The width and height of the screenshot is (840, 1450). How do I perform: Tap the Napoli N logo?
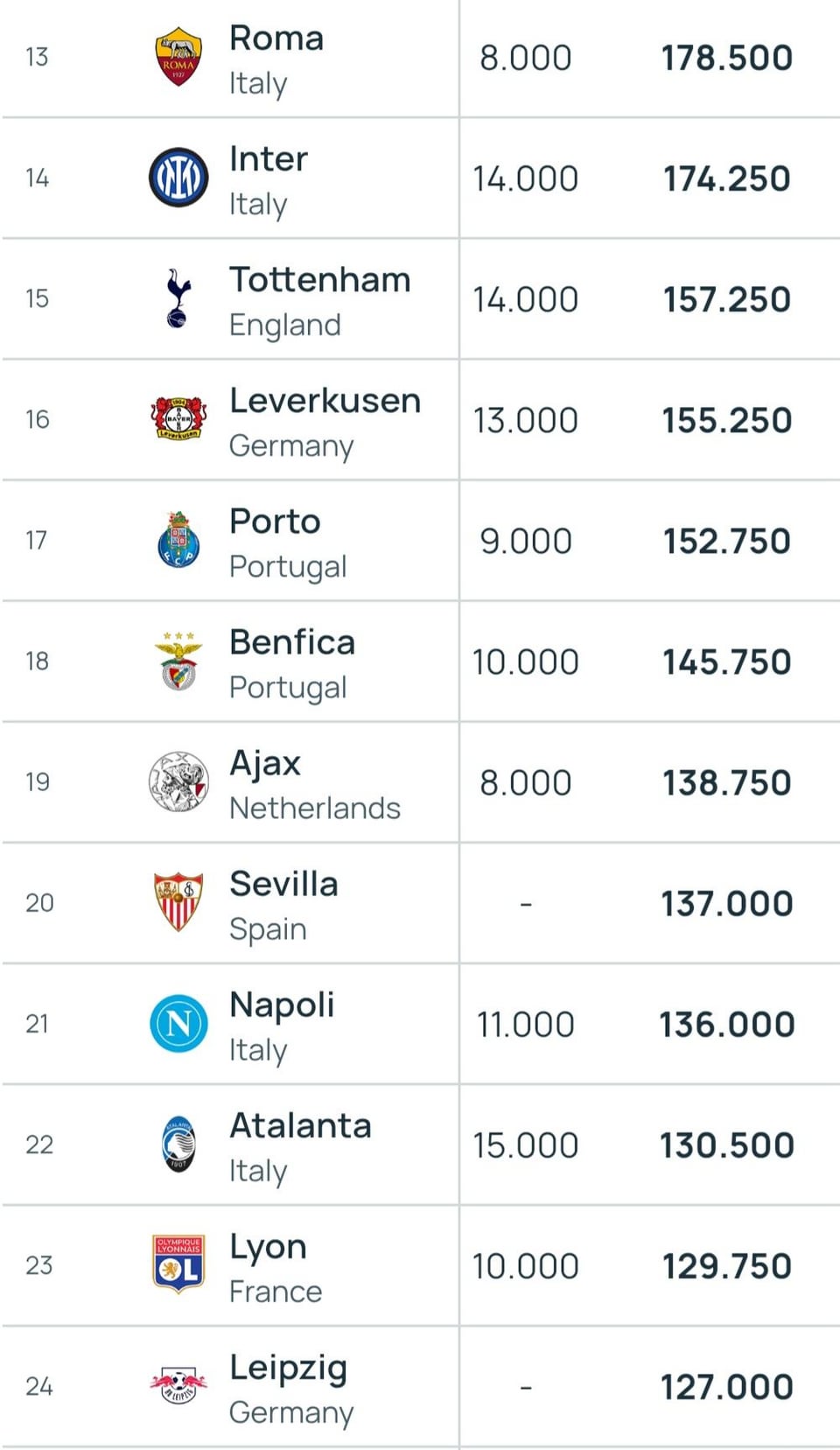(x=178, y=1023)
